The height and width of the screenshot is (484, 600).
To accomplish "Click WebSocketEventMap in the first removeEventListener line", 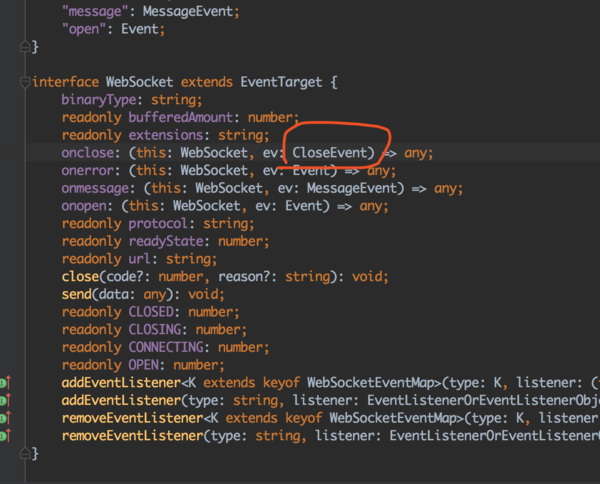I will (x=393, y=418).
